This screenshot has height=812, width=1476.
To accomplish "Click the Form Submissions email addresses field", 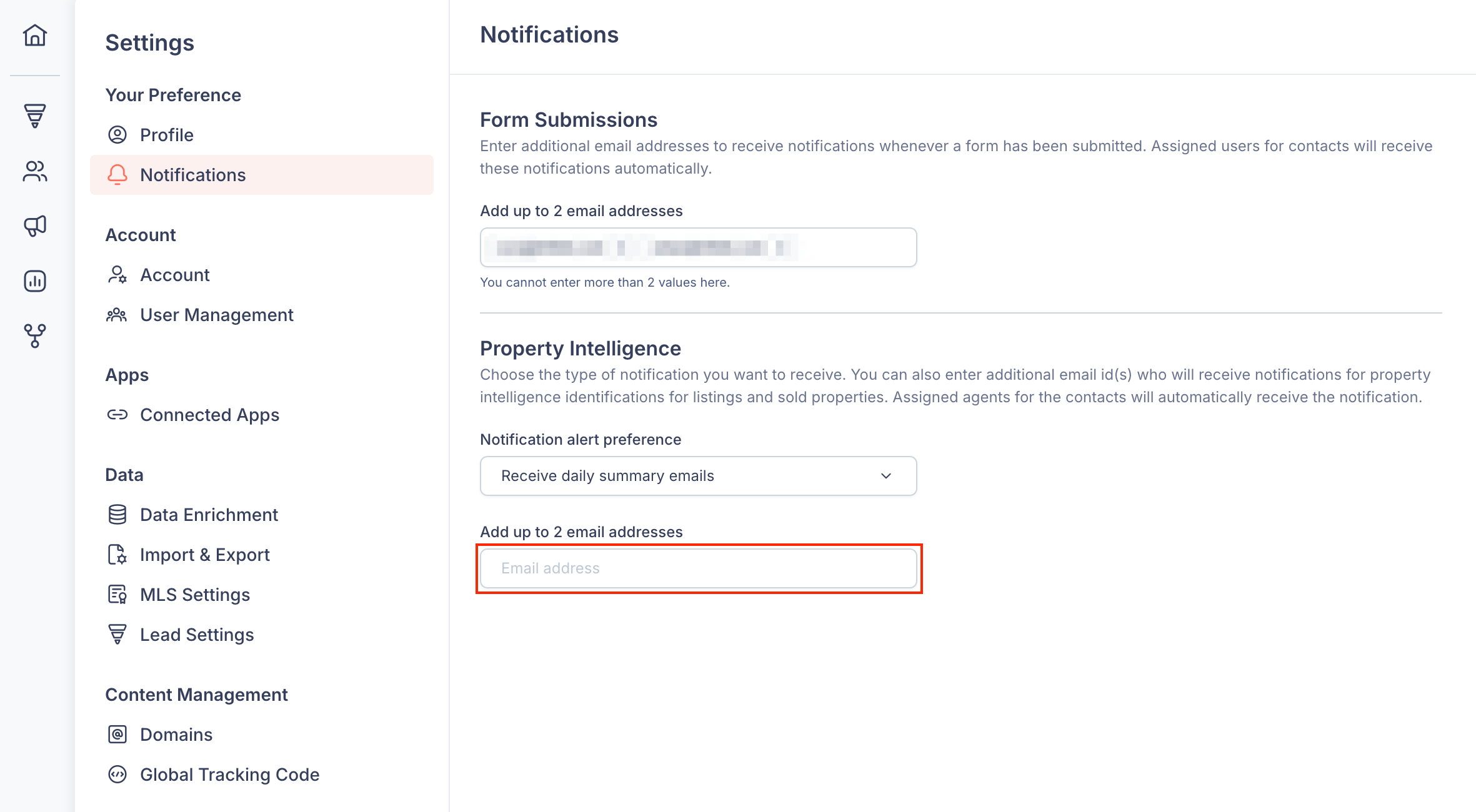I will coord(699,247).
